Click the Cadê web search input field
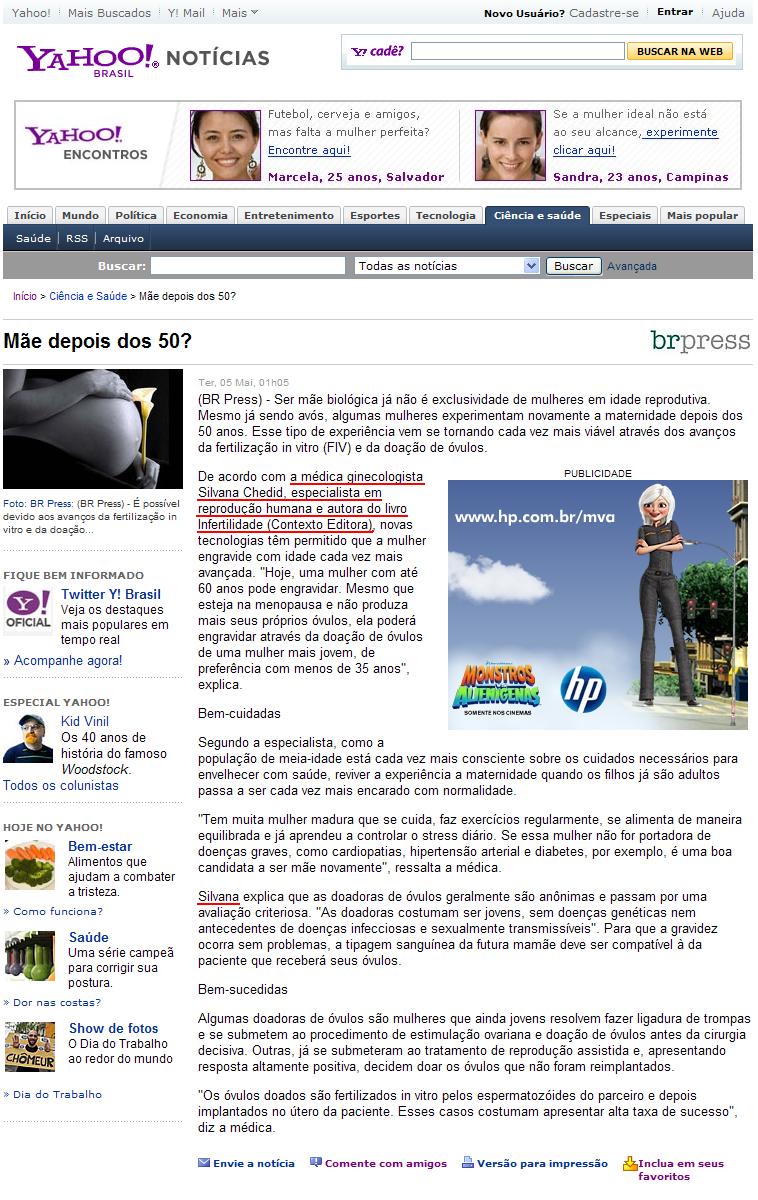 point(517,52)
